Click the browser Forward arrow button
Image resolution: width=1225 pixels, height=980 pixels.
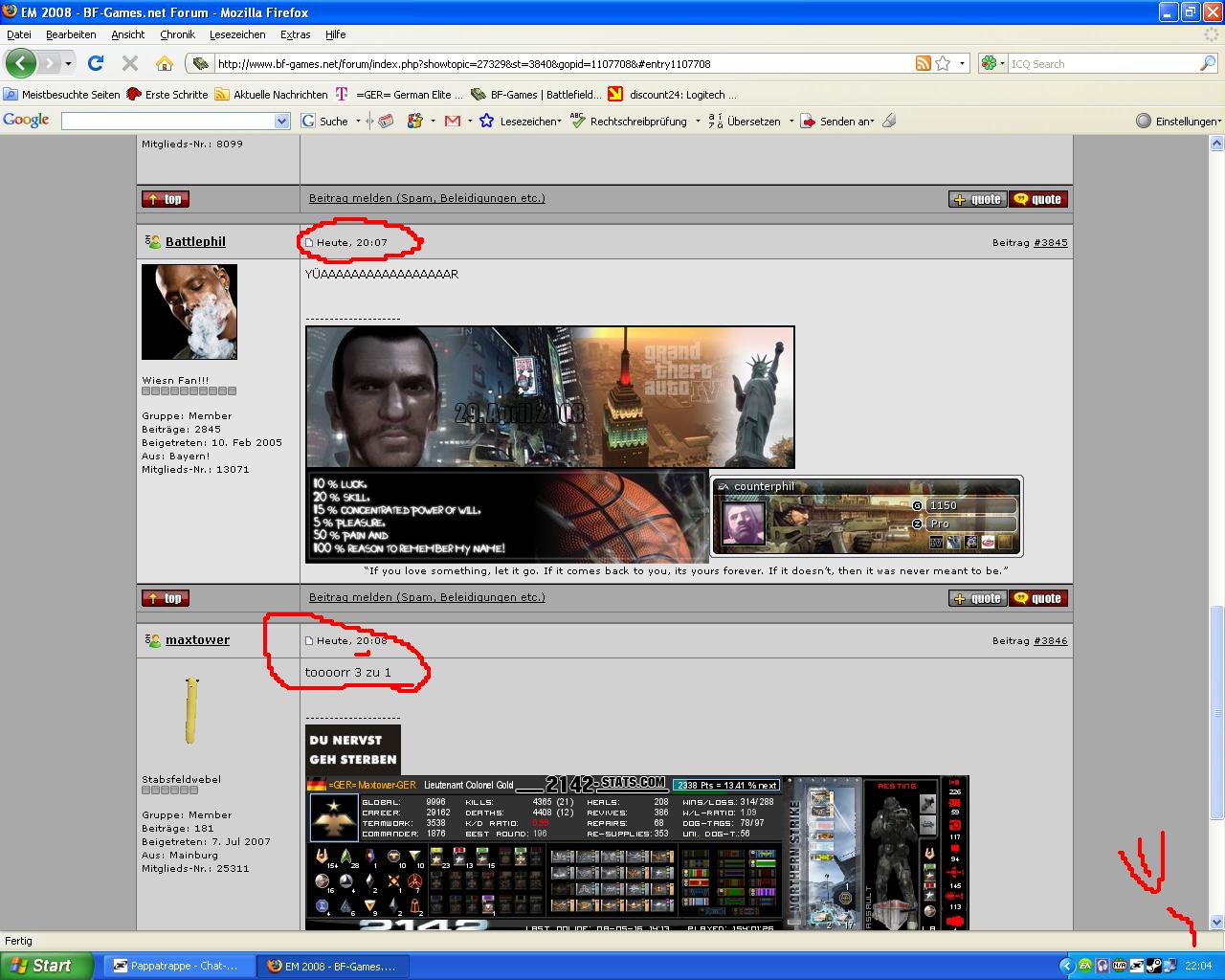click(x=48, y=63)
